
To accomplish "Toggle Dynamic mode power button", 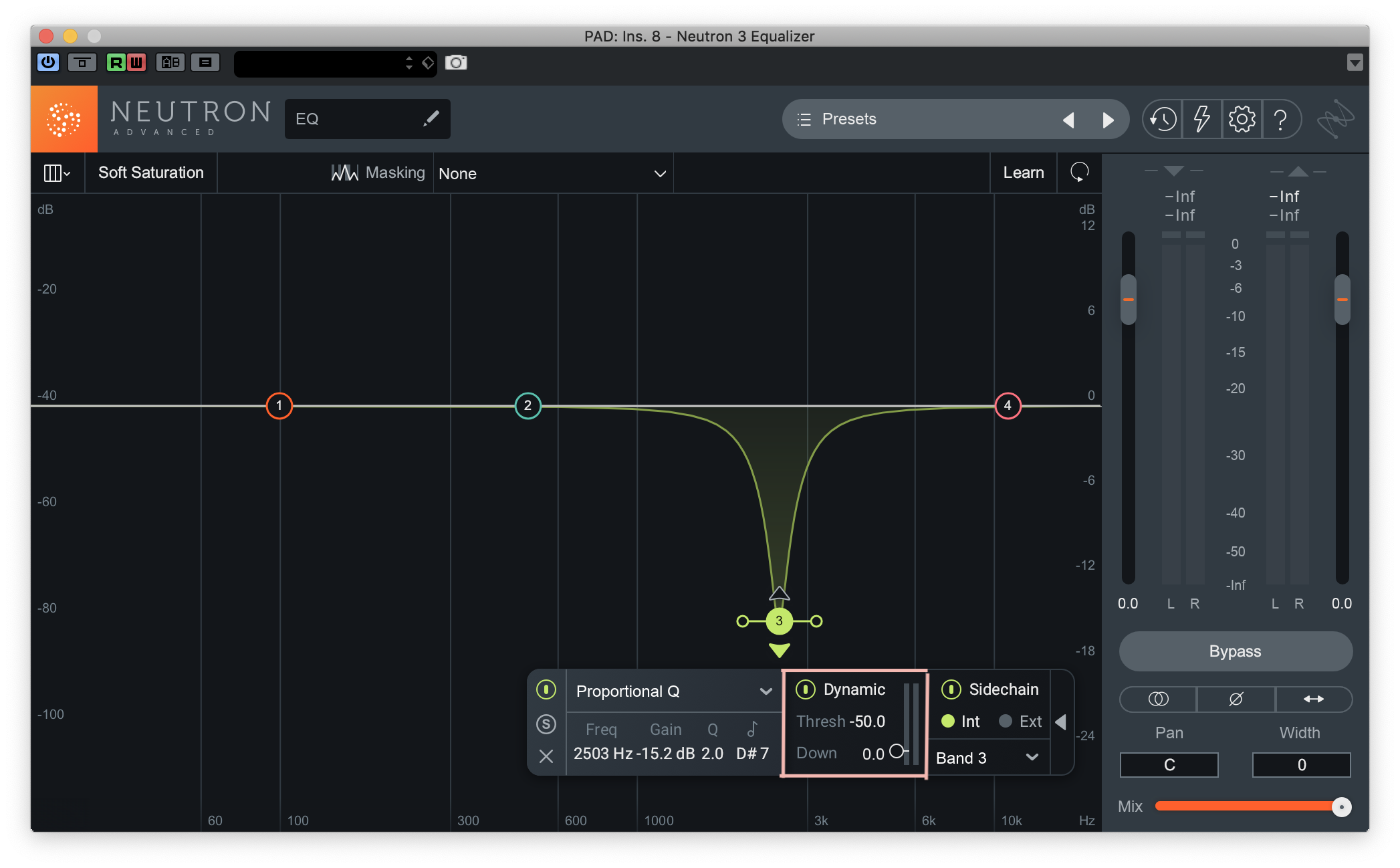I will click(806, 689).
